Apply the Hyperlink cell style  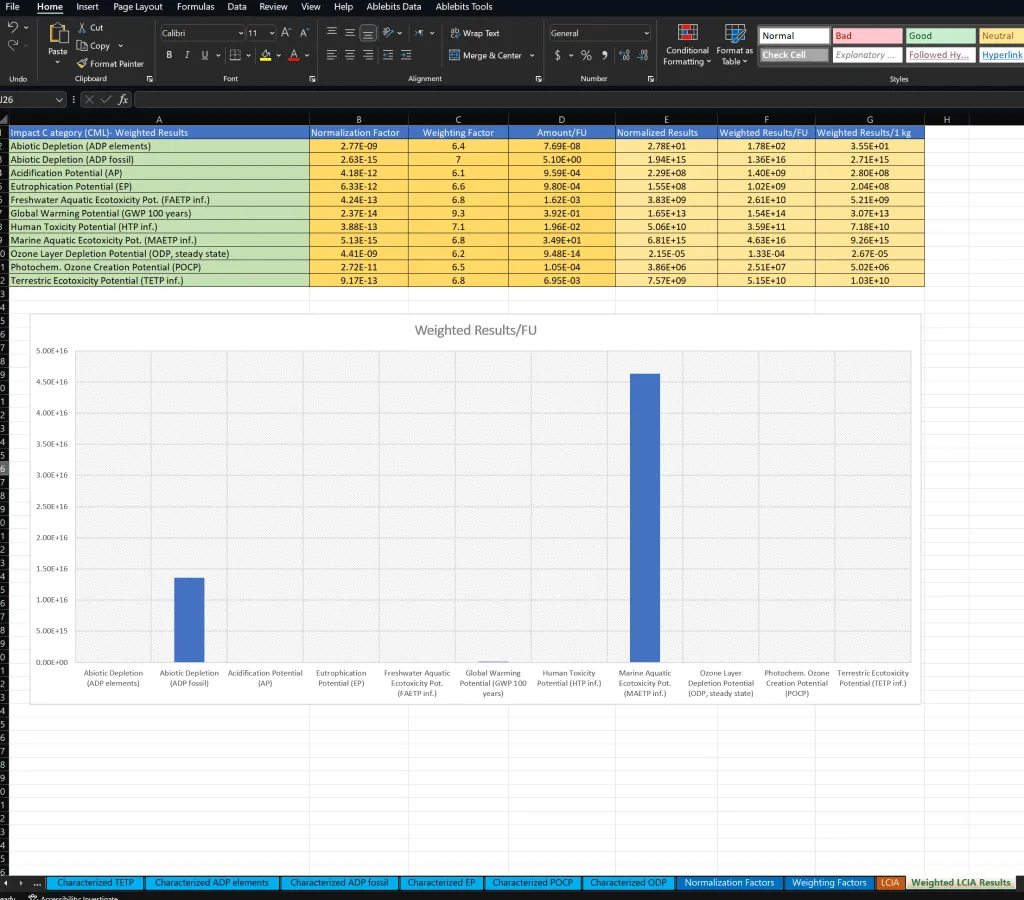[x=1001, y=54]
